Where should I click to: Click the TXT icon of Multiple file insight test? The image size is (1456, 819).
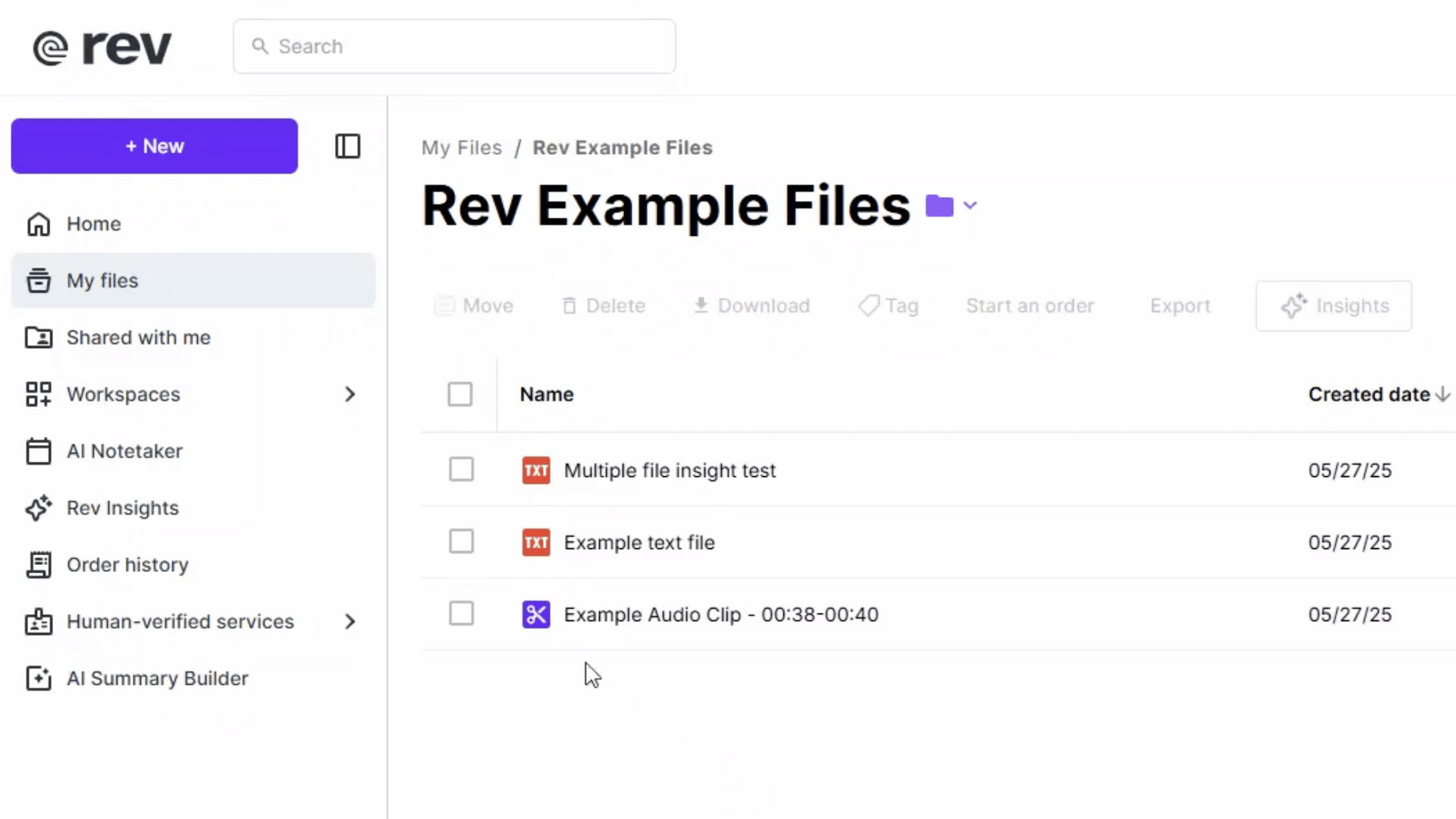pos(536,470)
